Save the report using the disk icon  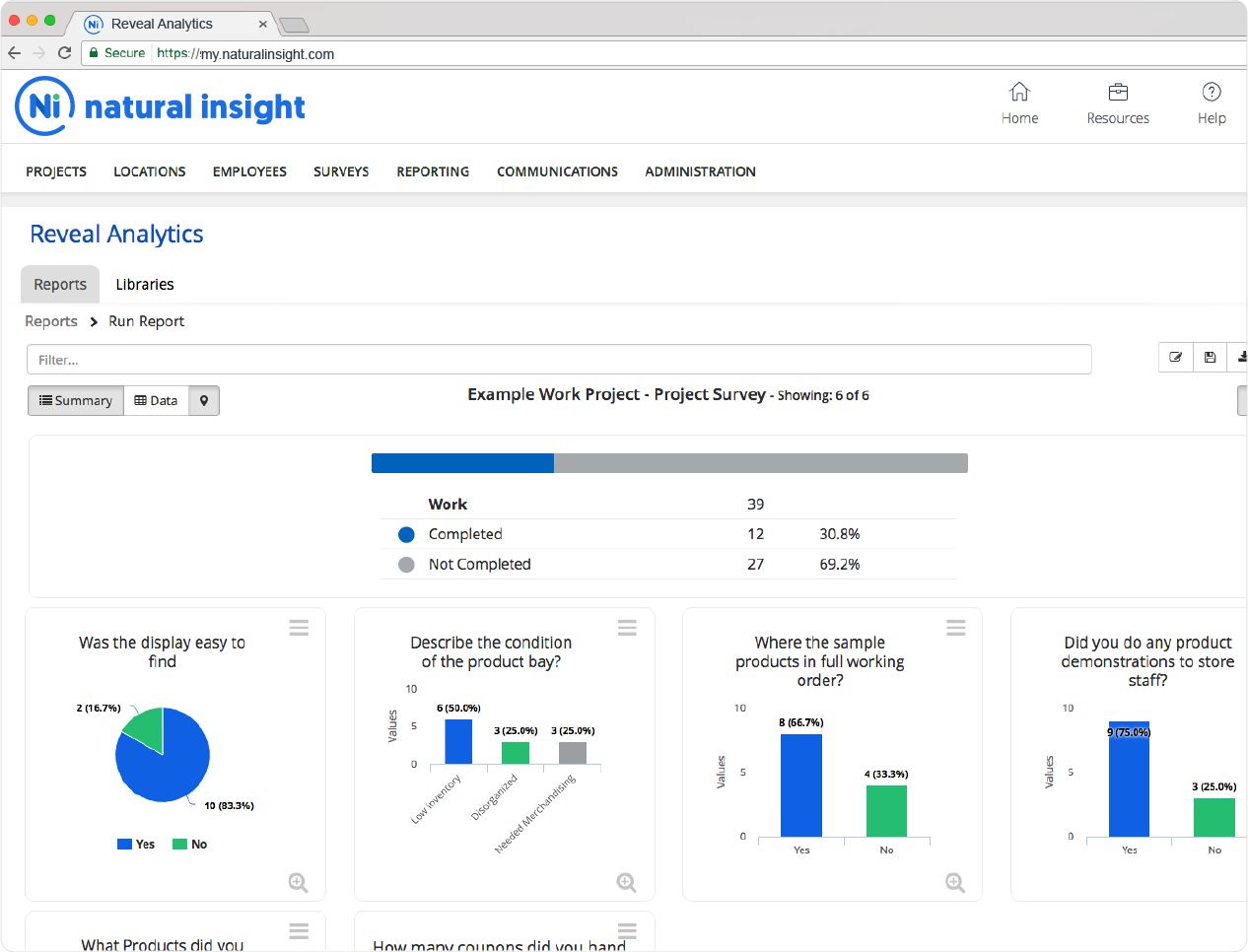(x=1210, y=358)
